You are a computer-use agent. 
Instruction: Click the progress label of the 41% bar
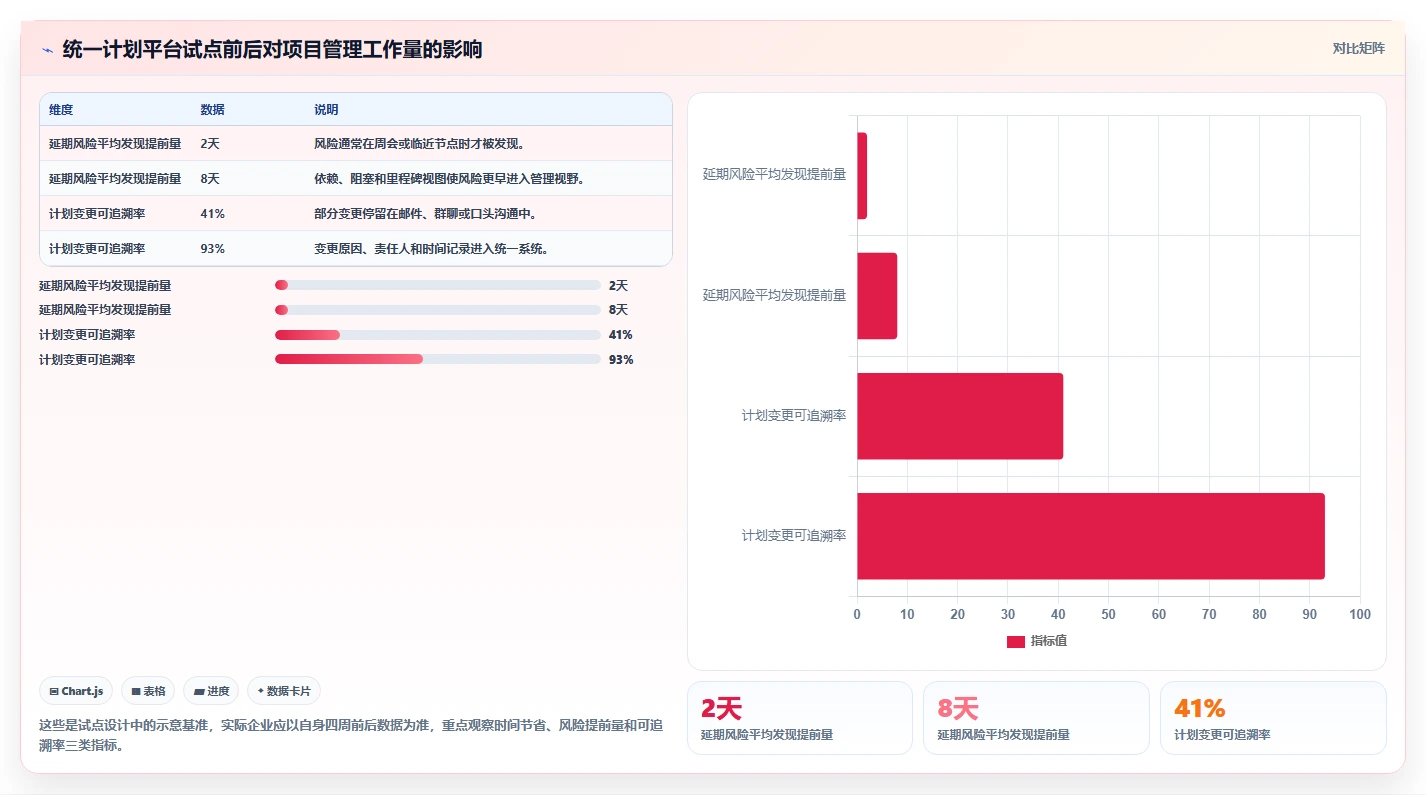87,335
